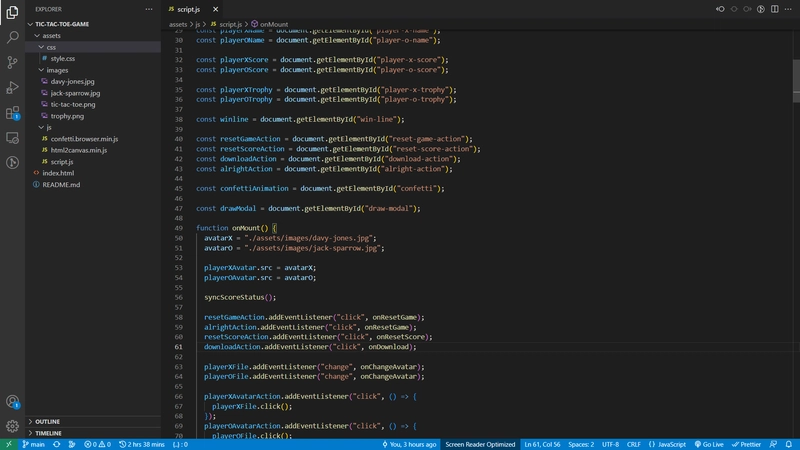Click the Prettier status item
The image size is (800, 450).
[746, 444]
